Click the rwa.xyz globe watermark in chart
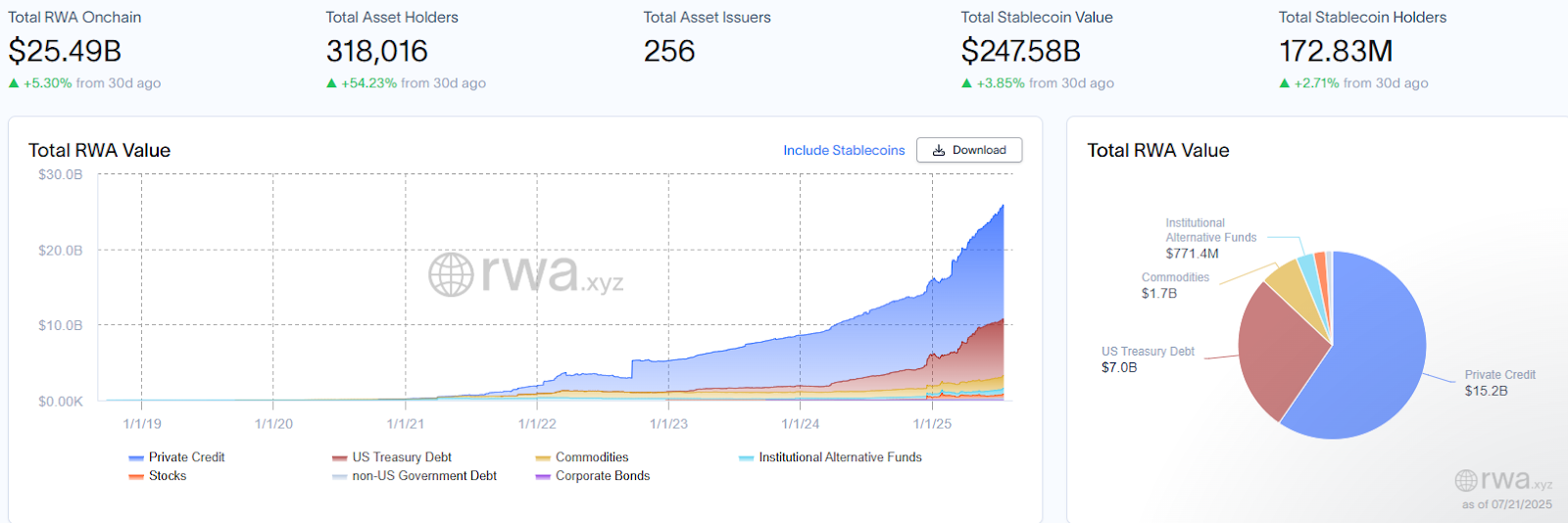The image size is (1568, 523). (x=452, y=274)
